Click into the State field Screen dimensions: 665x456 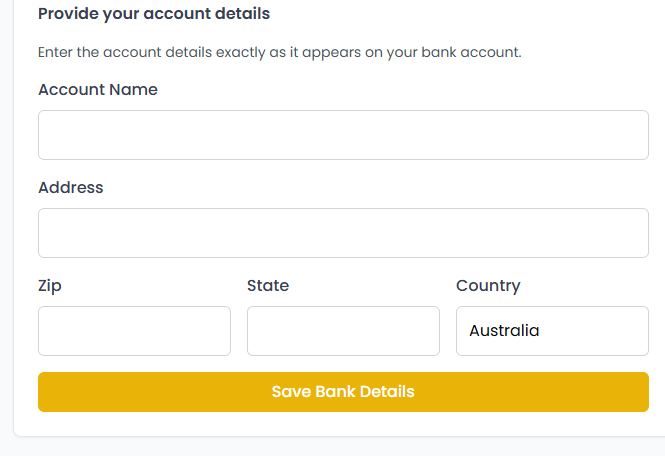coord(343,331)
